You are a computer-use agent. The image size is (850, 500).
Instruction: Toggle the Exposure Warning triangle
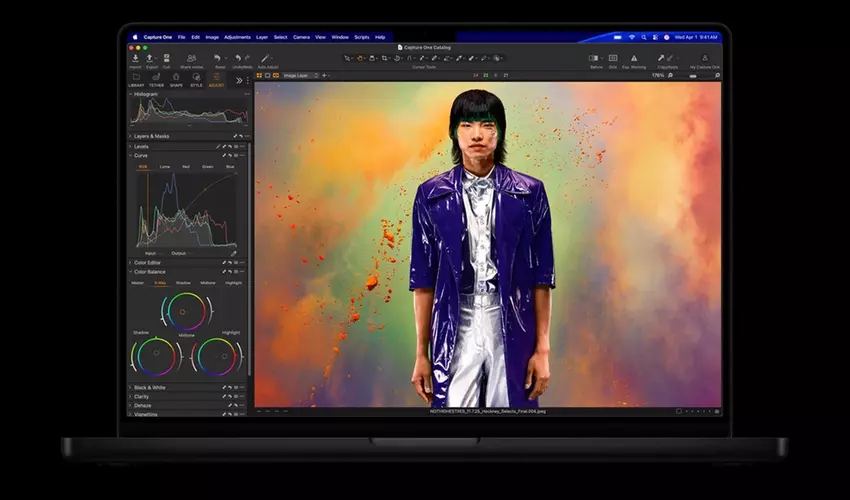633,59
